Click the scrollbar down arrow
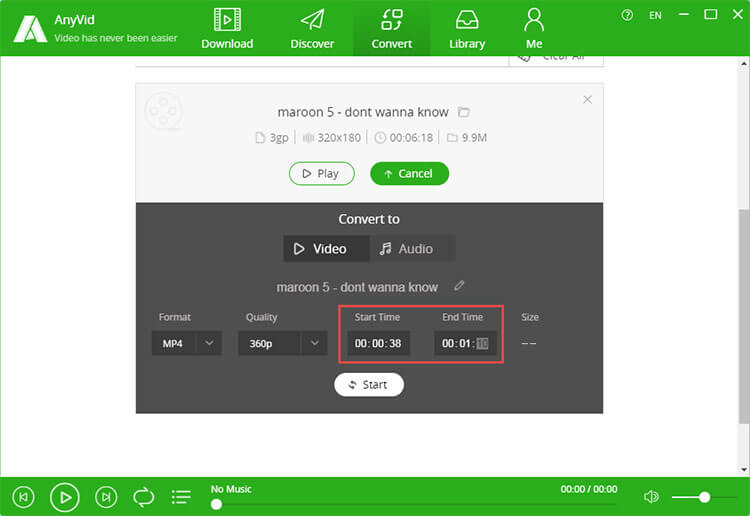 pos(744,470)
